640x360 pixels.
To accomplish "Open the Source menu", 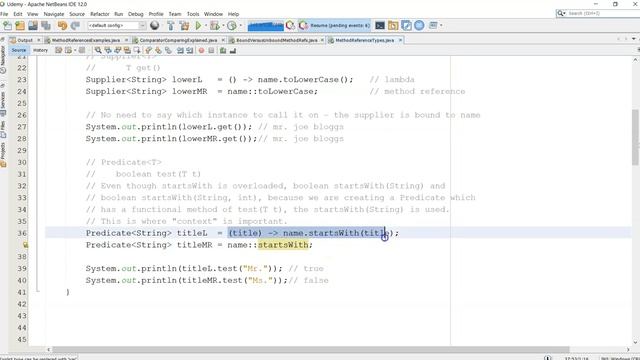I will (77, 14).
